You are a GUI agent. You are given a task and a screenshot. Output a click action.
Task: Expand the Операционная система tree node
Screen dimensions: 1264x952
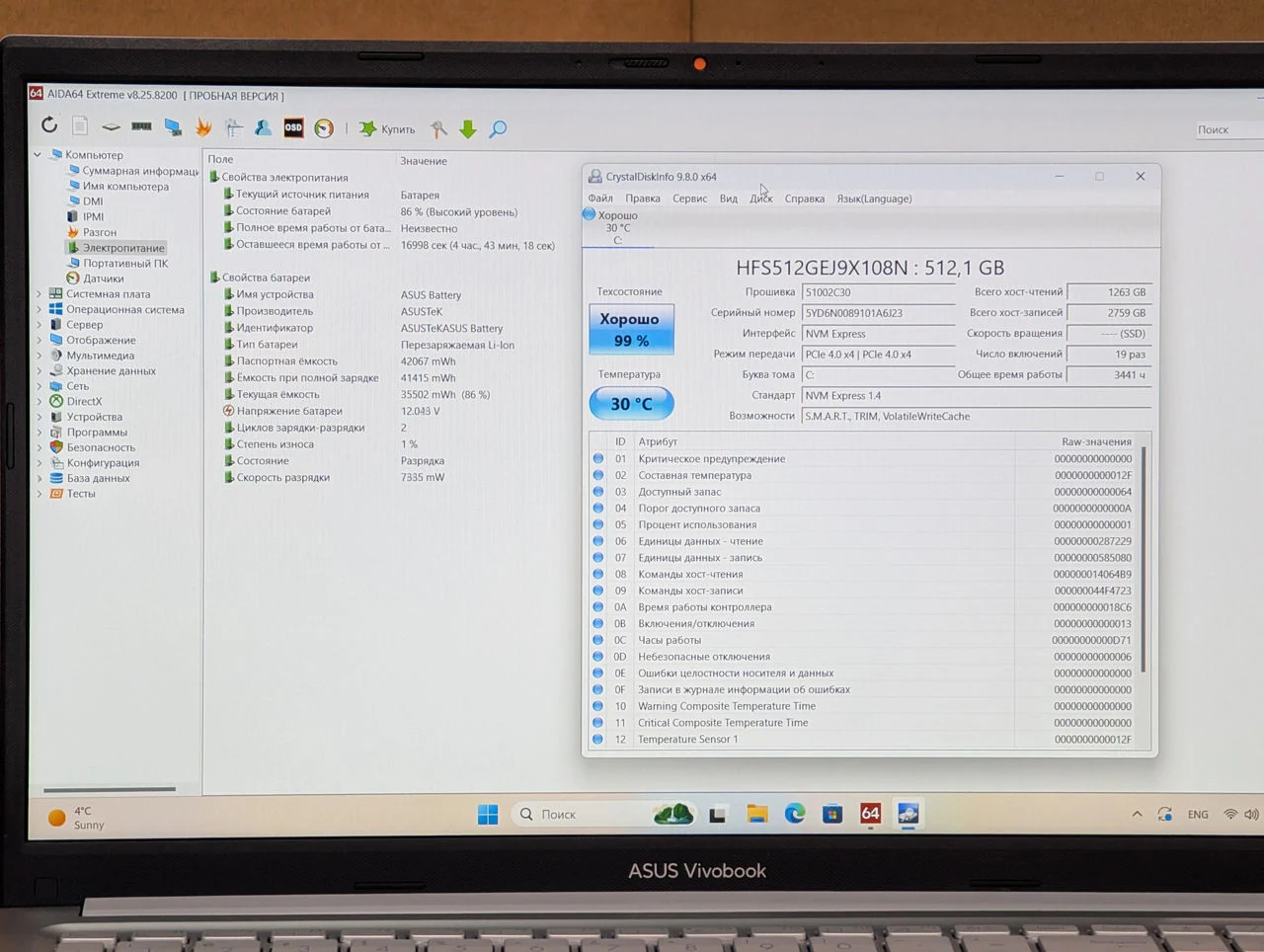[x=39, y=309]
